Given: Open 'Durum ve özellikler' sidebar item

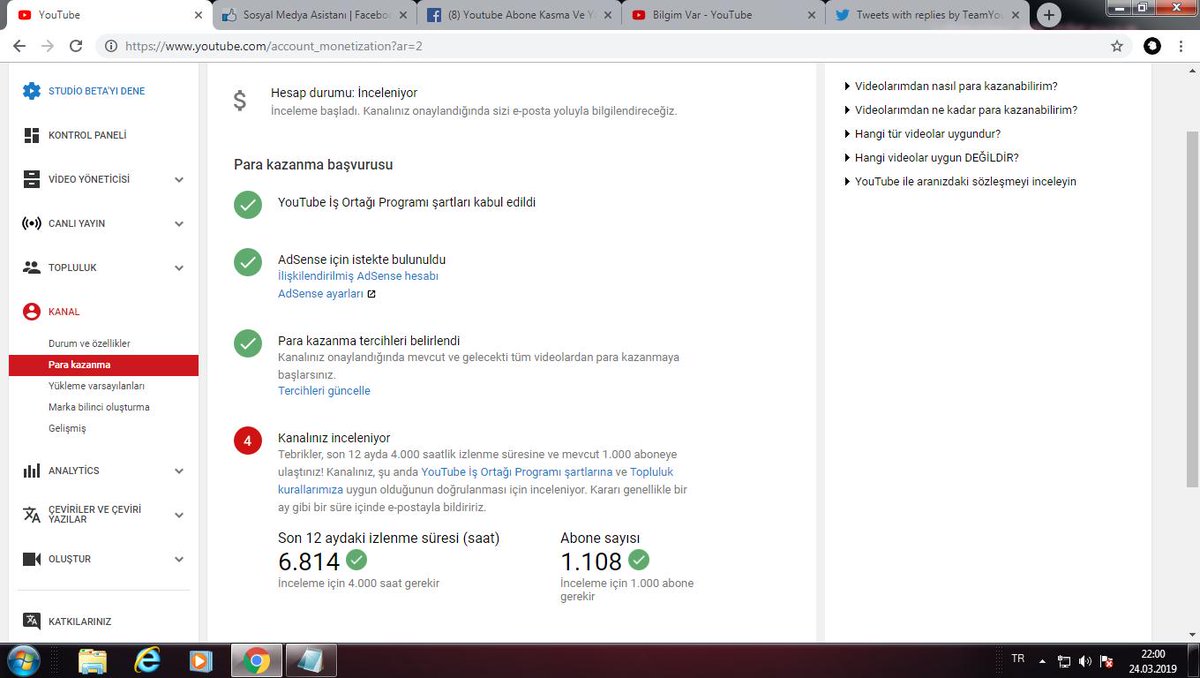Looking at the screenshot, I should [89, 344].
